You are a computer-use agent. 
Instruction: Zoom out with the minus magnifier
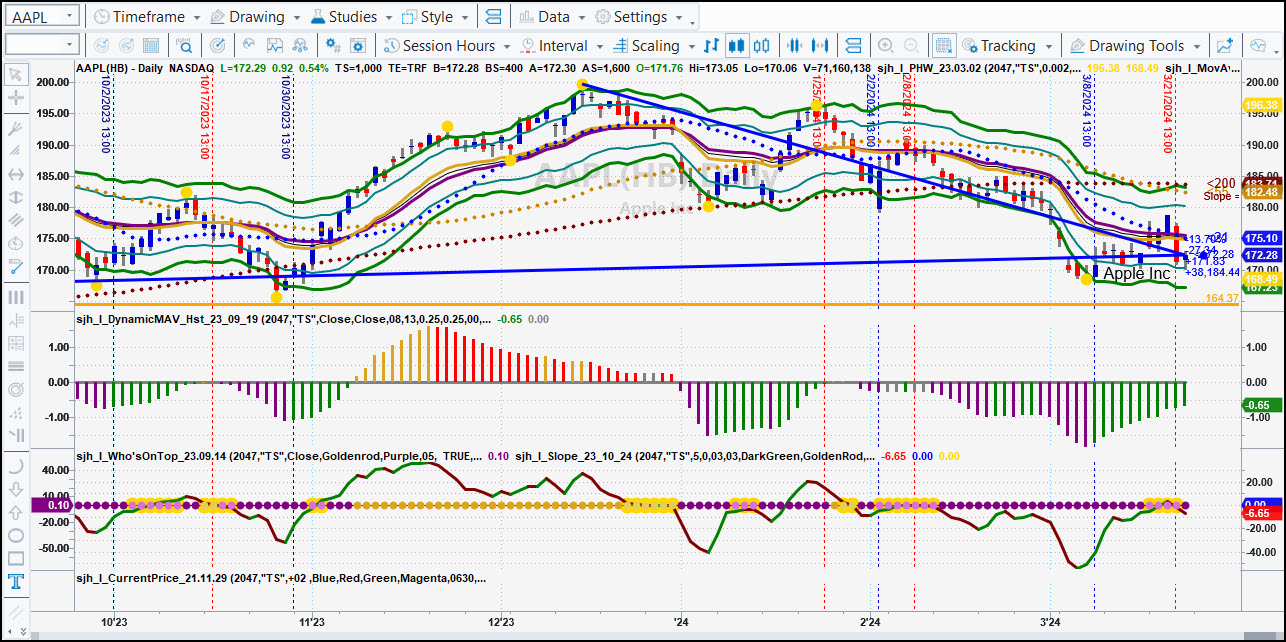point(912,46)
